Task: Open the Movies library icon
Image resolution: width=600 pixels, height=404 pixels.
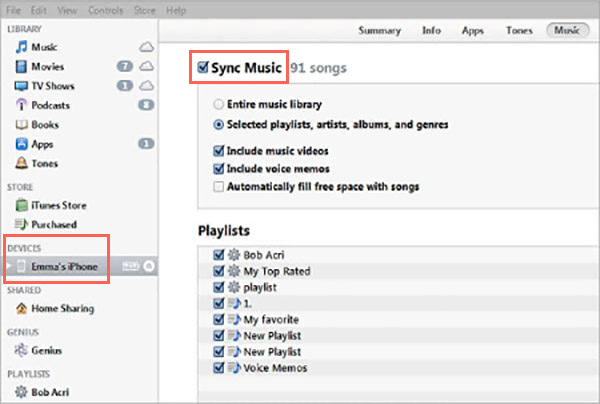Action: [x=21, y=67]
